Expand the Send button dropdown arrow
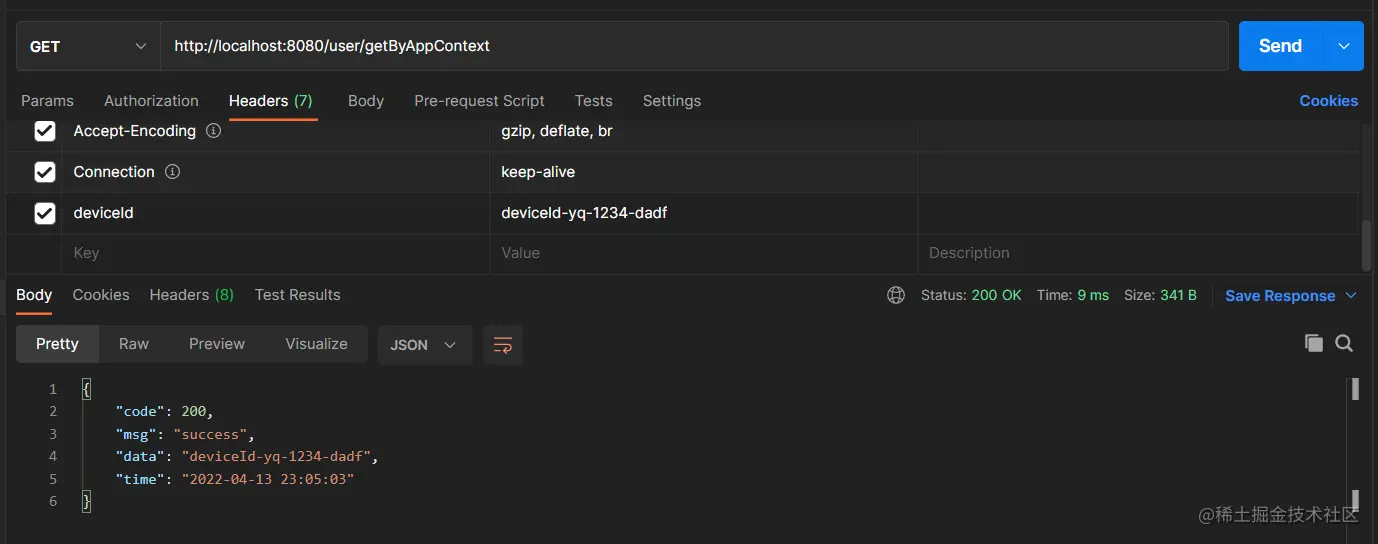This screenshot has width=1378, height=544. (x=1344, y=46)
